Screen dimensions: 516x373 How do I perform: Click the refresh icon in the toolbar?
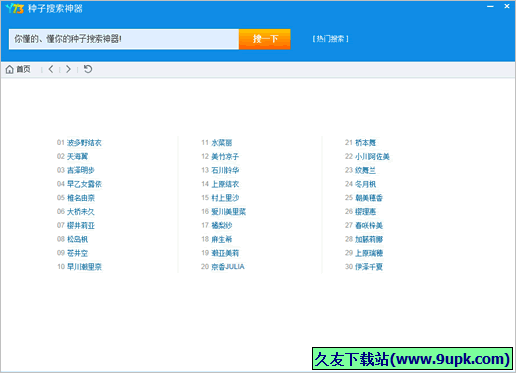point(88,69)
